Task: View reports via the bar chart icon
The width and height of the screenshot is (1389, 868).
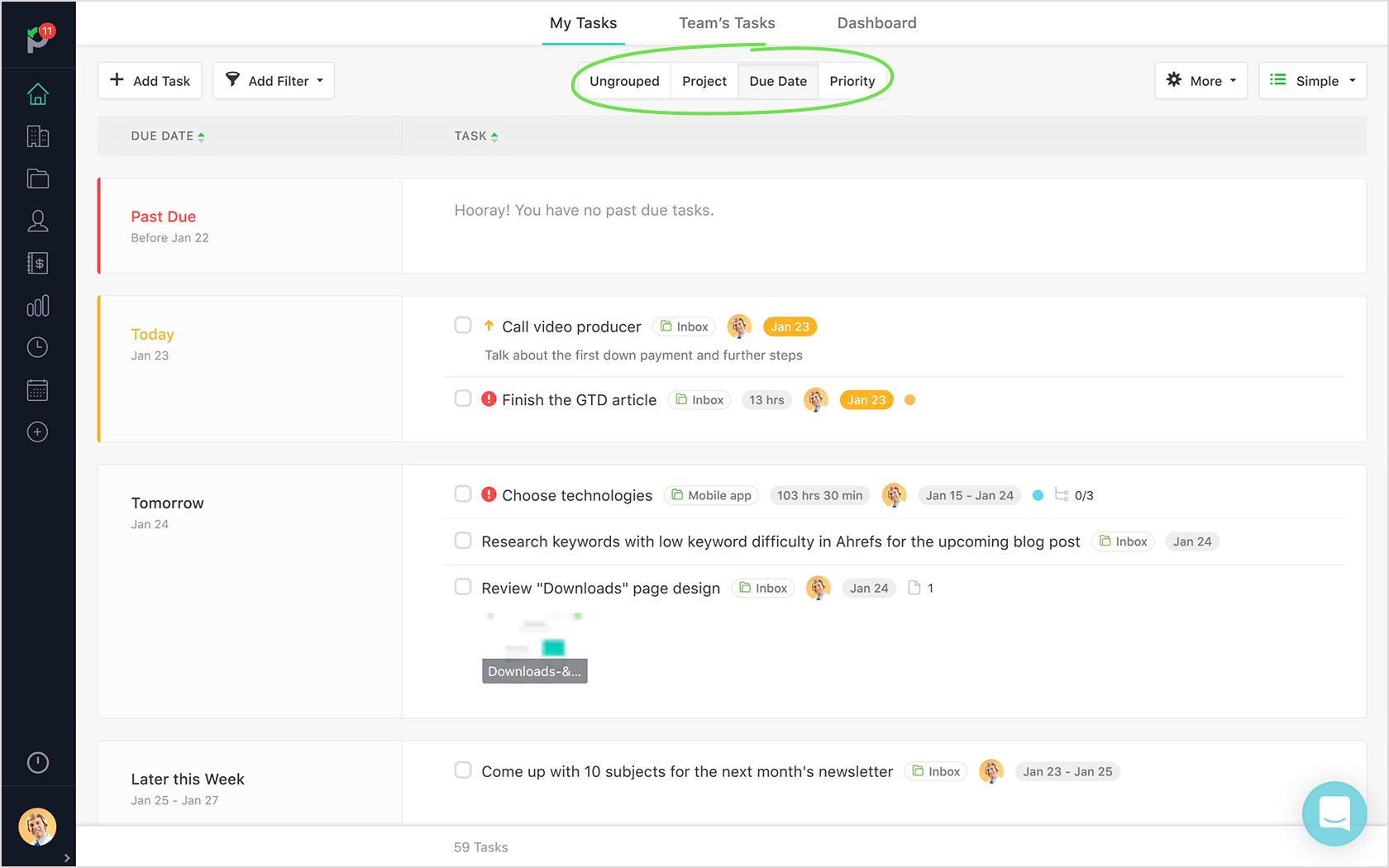Action: (x=38, y=306)
